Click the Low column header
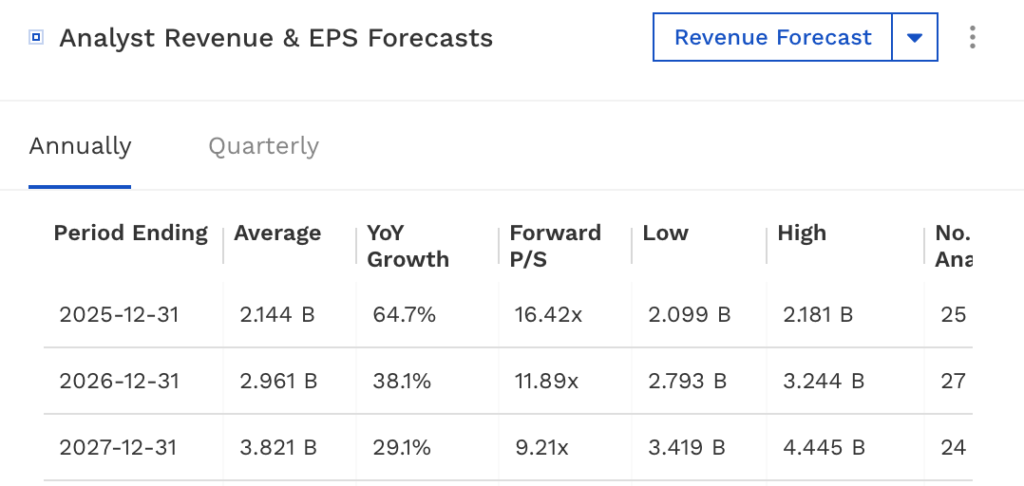1024x486 pixels. click(665, 233)
